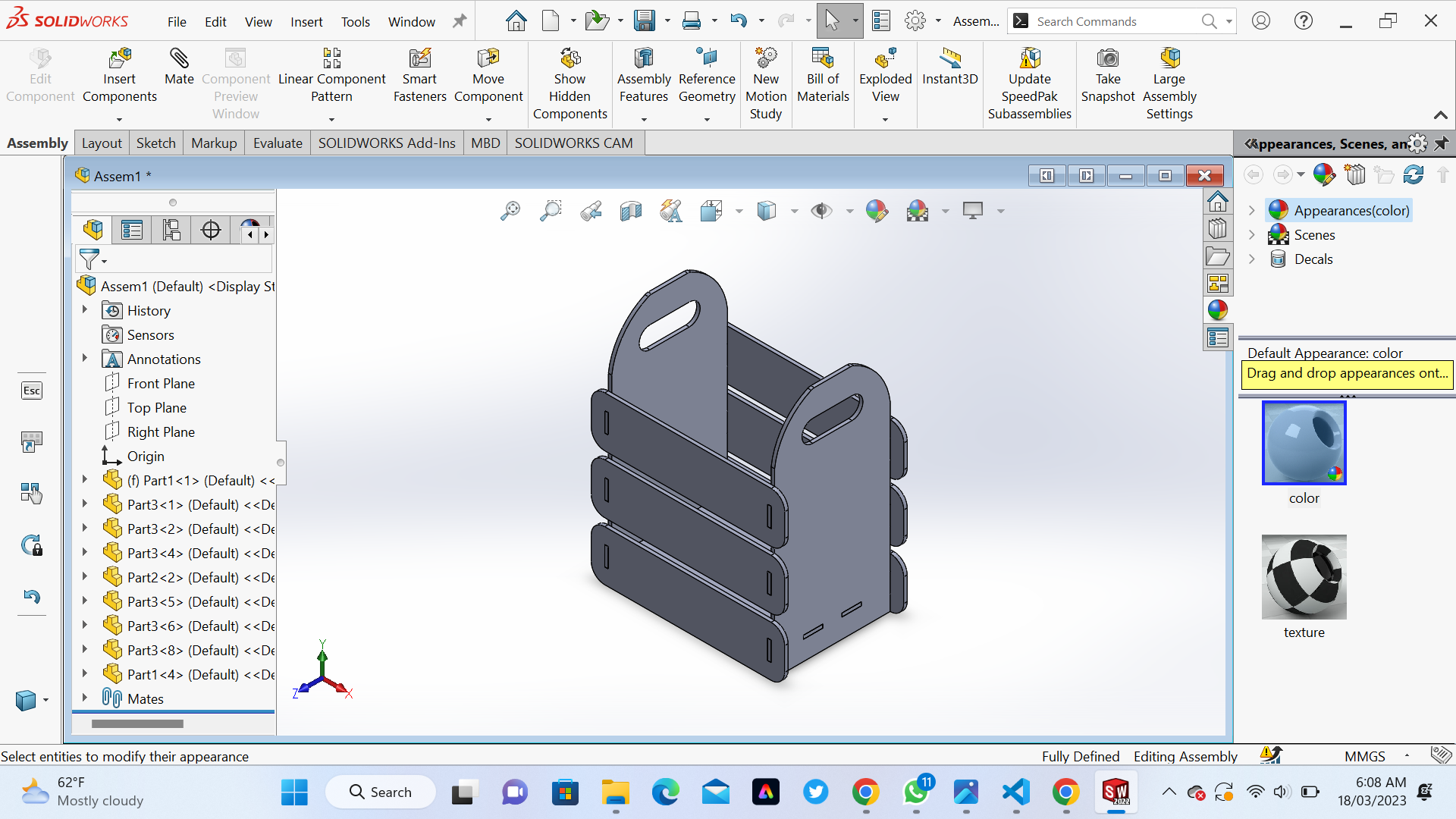
Task: Click in Search Commands field
Action: tap(1115, 21)
